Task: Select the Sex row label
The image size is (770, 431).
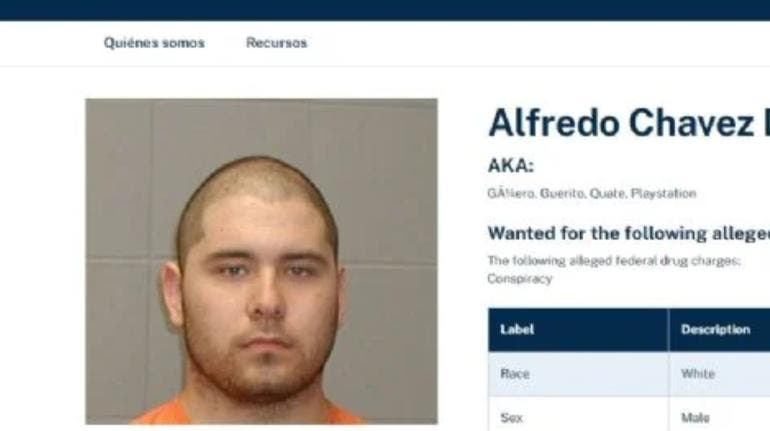Action: (x=511, y=418)
